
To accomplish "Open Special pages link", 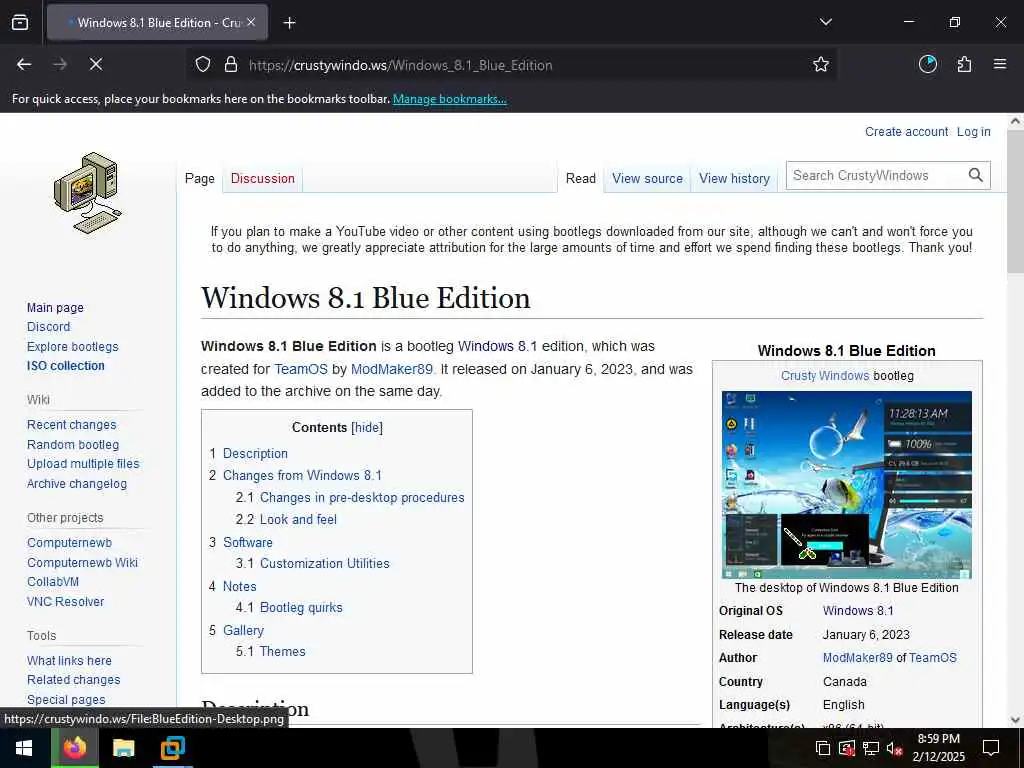I will (66, 699).
